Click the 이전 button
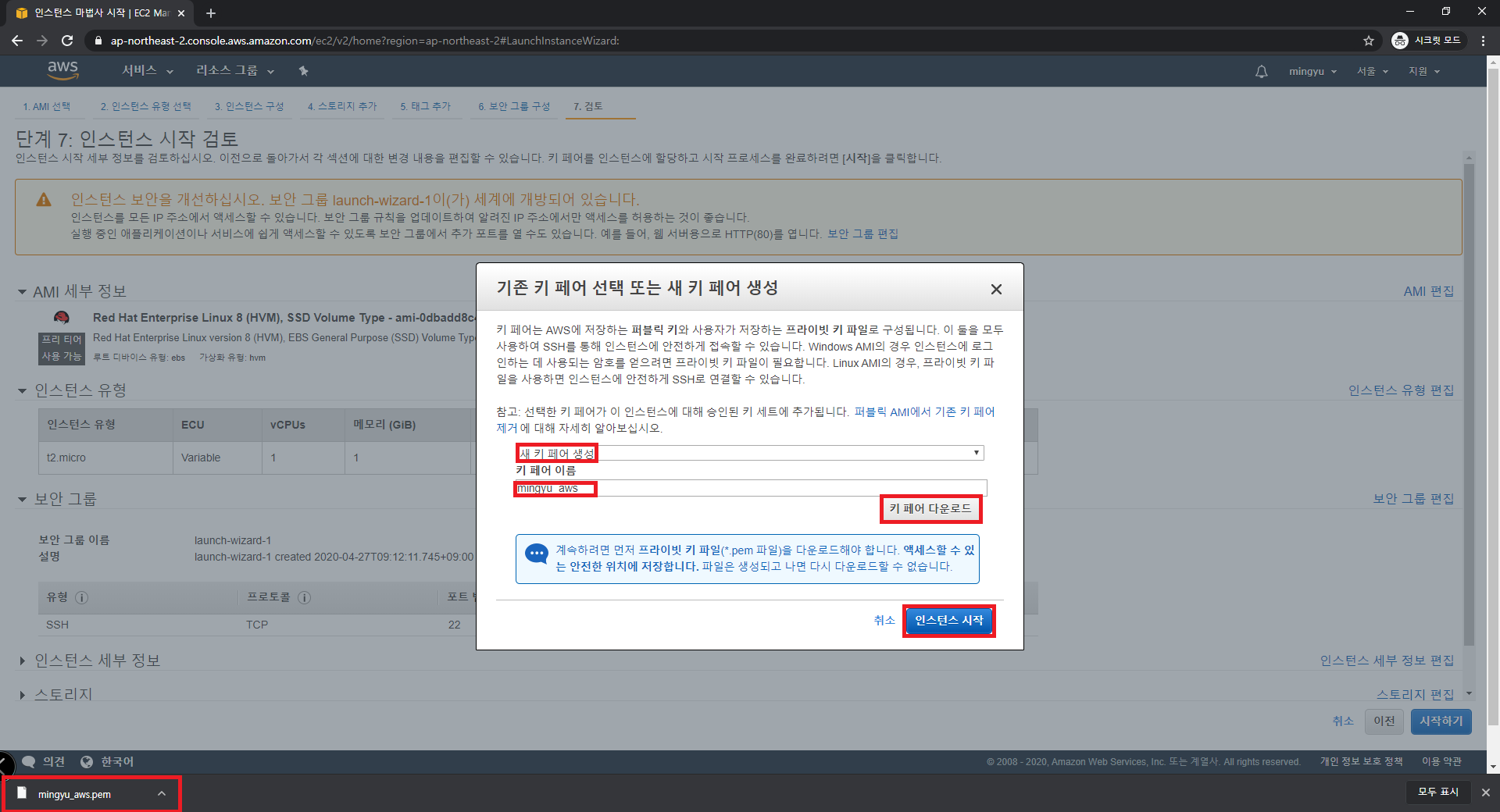Image resolution: width=1500 pixels, height=812 pixels. coord(1384,721)
